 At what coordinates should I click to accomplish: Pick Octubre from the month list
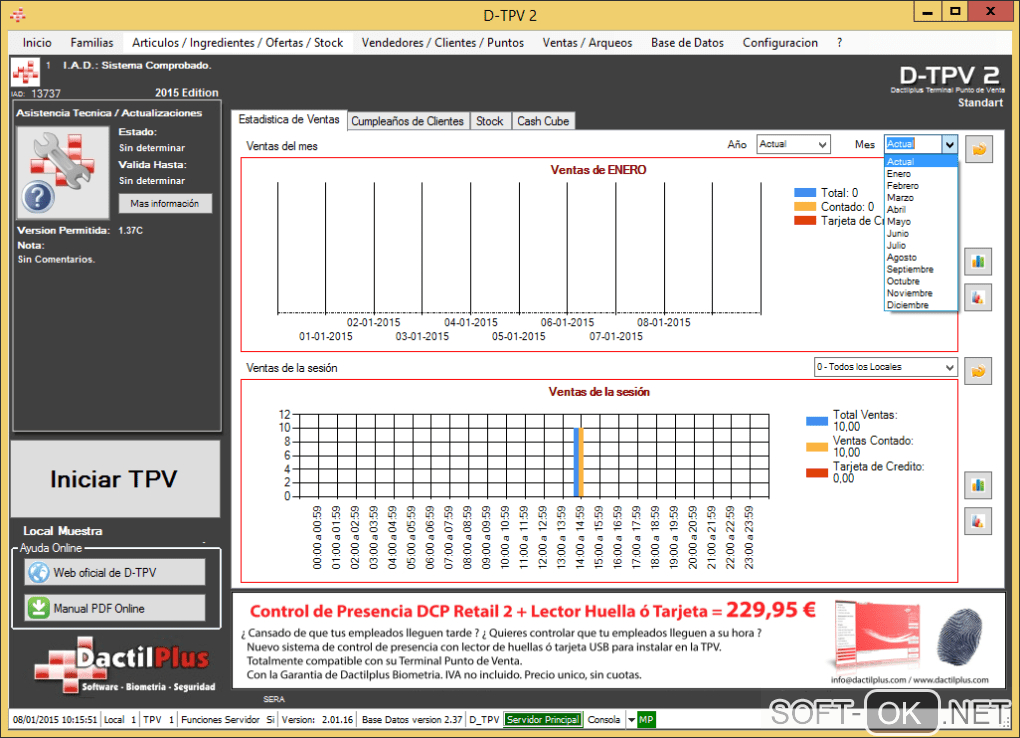pos(920,281)
